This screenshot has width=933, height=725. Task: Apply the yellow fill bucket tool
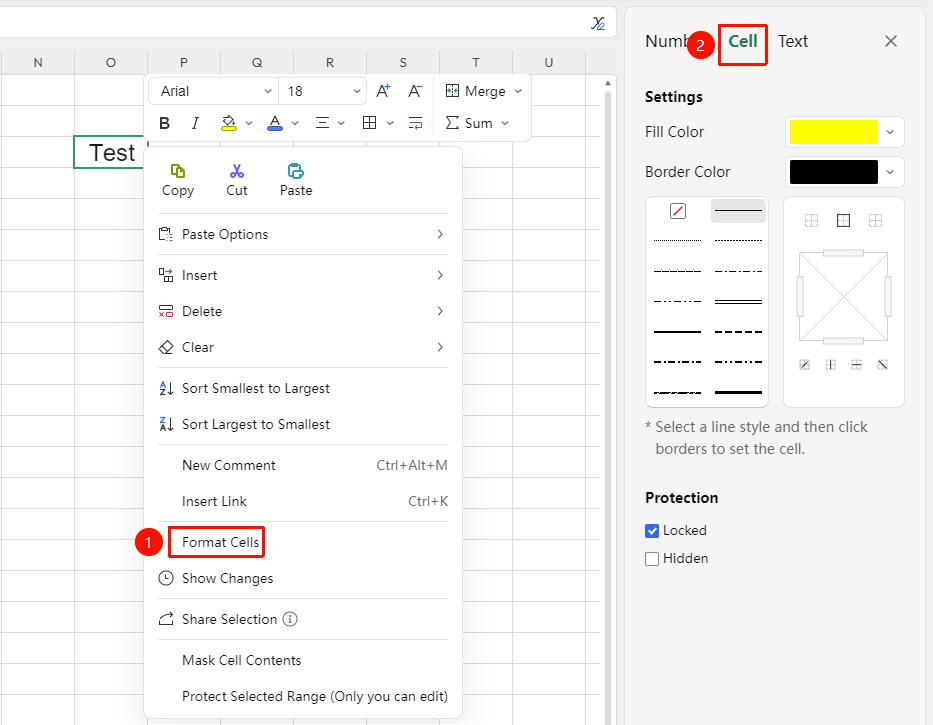tap(228, 123)
